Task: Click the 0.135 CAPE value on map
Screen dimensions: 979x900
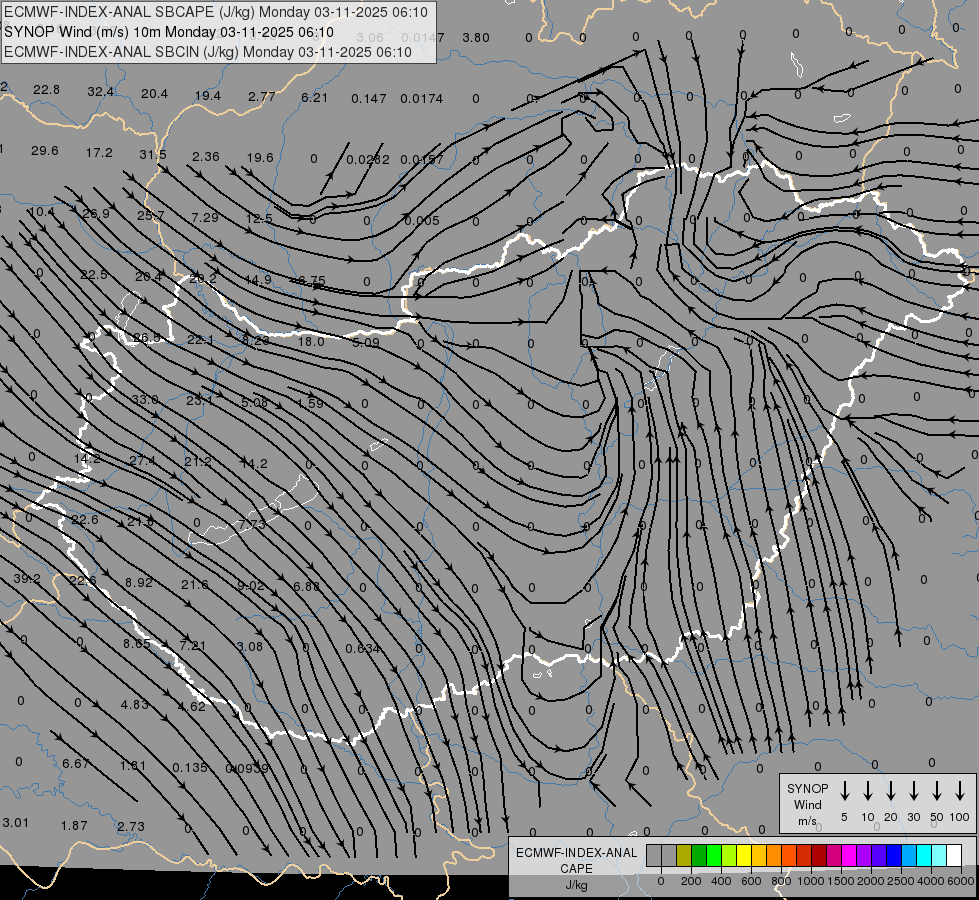Action: (190, 767)
